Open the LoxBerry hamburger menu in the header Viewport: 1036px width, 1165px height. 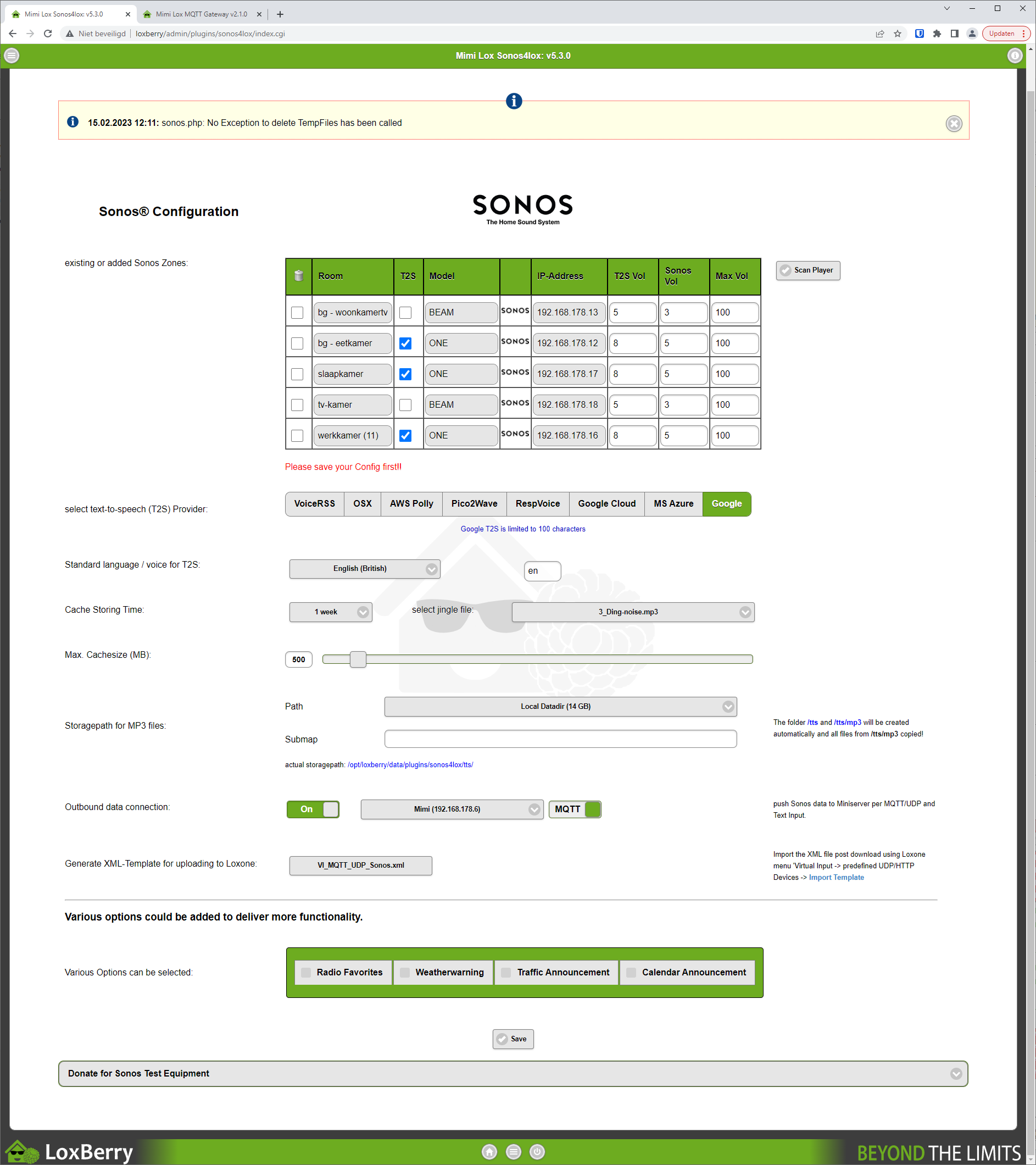pos(12,56)
